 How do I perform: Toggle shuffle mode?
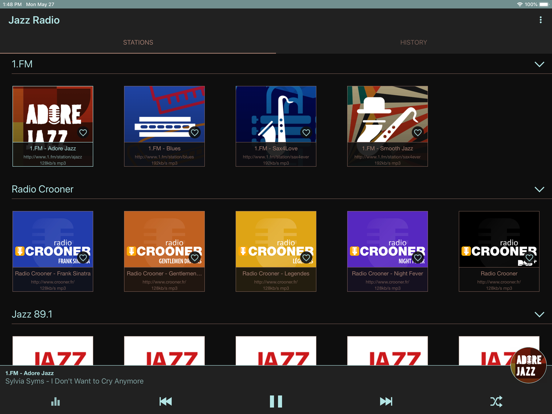(x=496, y=401)
